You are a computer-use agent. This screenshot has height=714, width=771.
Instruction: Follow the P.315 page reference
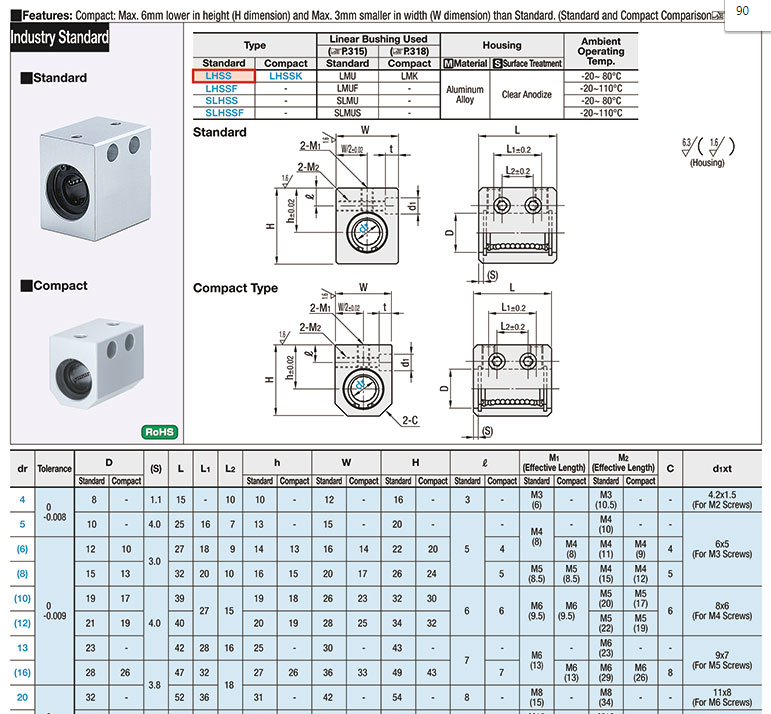pos(348,51)
